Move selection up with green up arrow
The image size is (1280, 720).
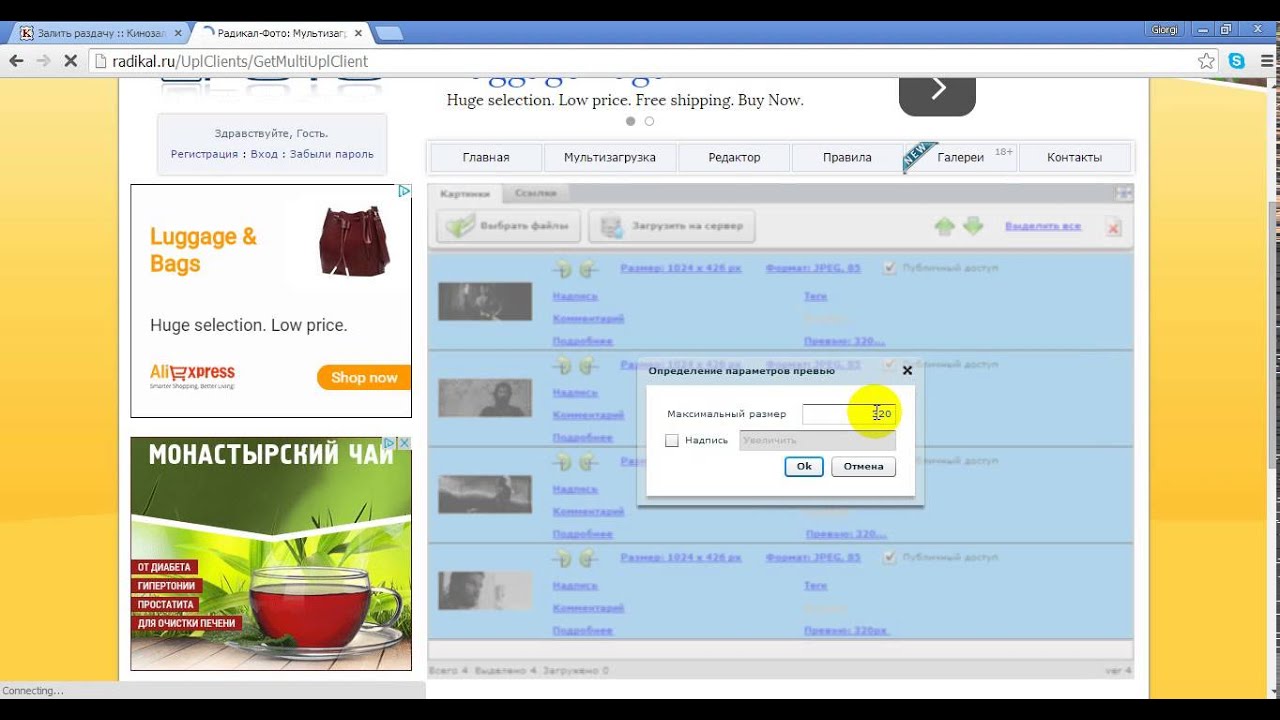tap(944, 227)
